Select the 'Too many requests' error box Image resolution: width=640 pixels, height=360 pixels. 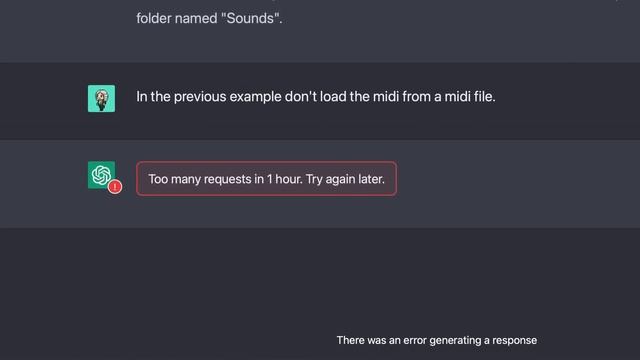[x=267, y=179]
